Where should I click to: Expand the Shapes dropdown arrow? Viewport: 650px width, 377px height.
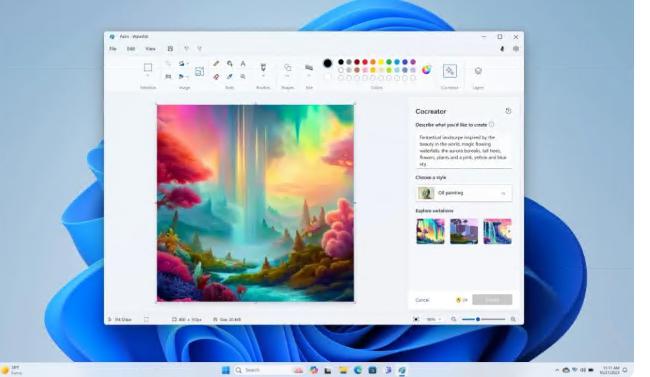coord(287,76)
